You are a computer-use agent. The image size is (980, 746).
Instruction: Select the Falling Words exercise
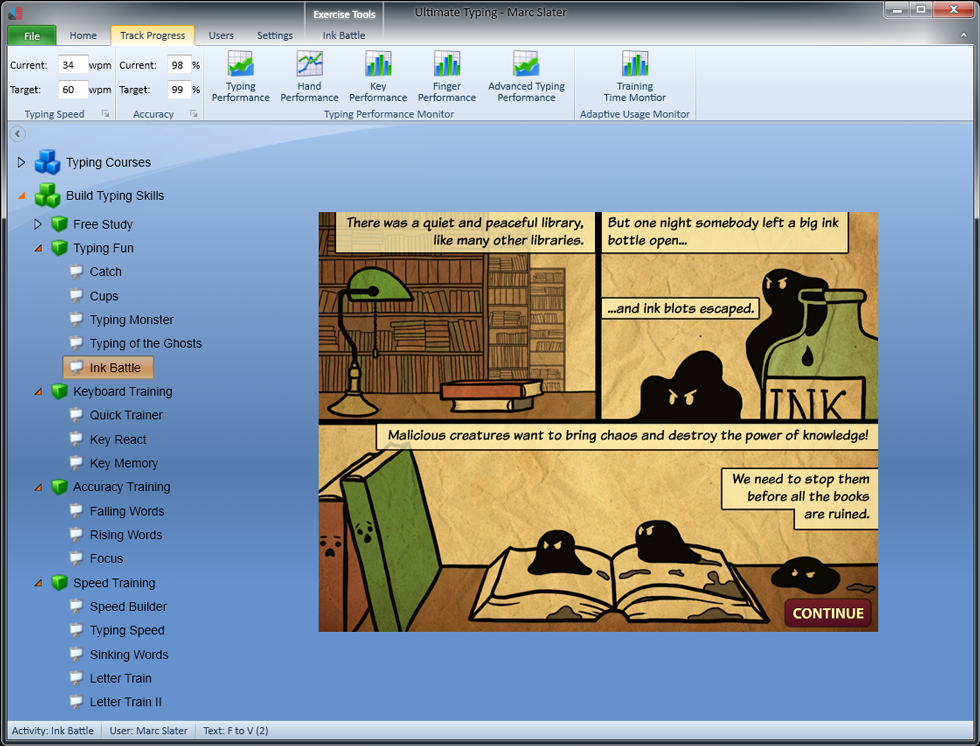click(126, 511)
